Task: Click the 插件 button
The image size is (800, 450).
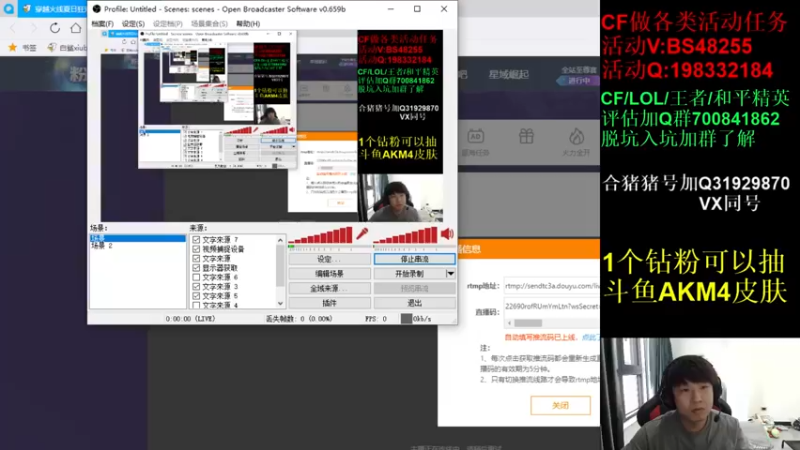Action: click(330, 303)
